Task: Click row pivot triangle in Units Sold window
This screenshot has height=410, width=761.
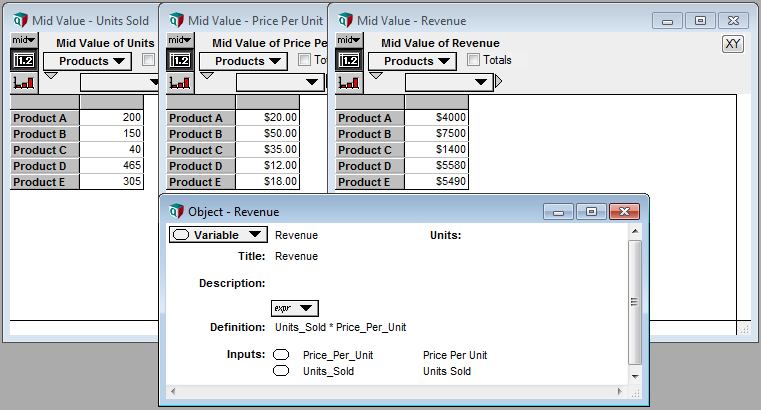Action: click(x=51, y=76)
